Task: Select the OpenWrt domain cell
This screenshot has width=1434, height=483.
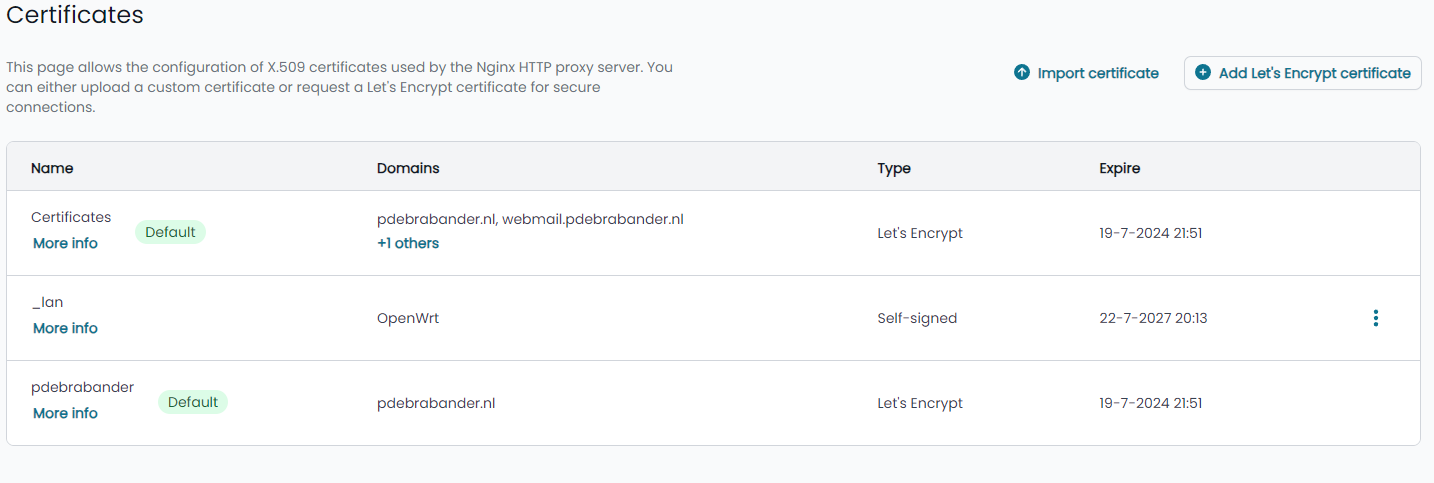Action: click(408, 318)
